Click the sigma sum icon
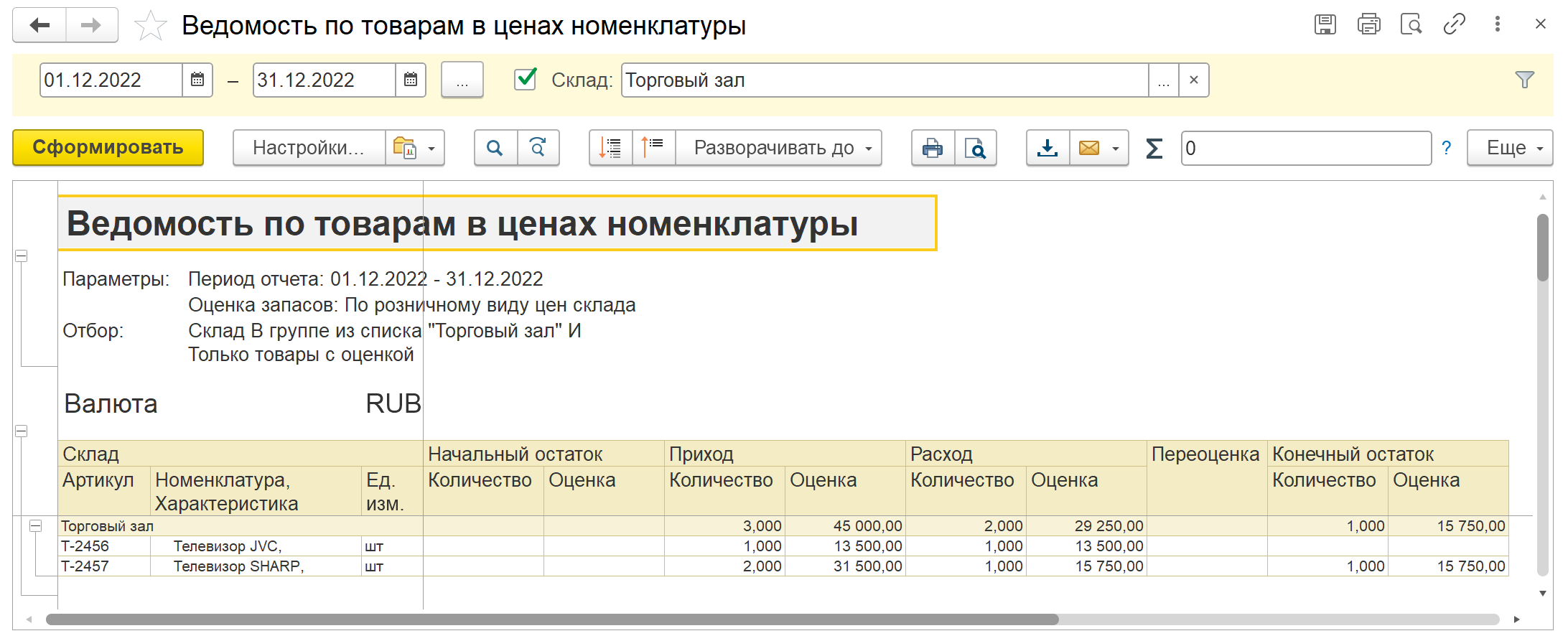 [1154, 149]
